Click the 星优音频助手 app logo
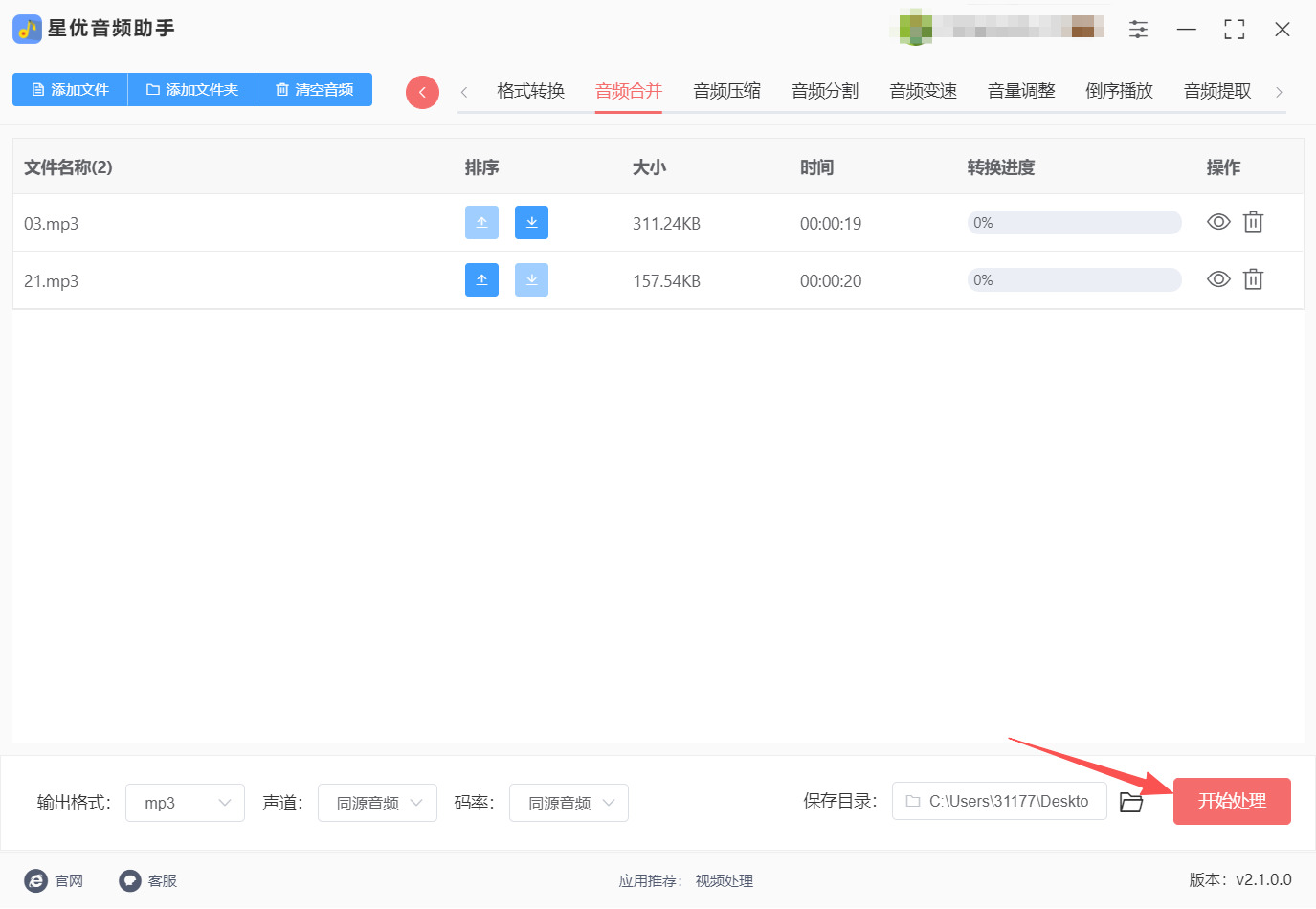This screenshot has height=909, width=1316. (27, 29)
